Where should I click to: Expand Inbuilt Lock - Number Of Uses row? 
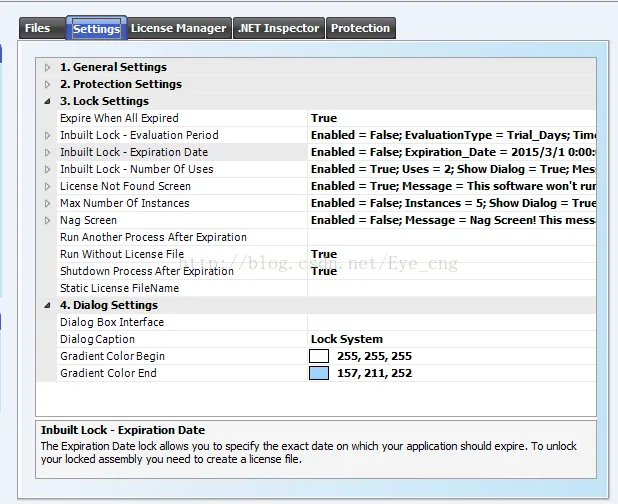[47, 169]
